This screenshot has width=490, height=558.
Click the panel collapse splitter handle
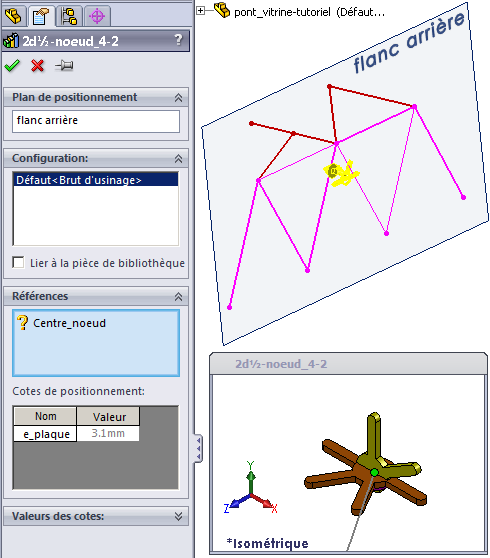point(198,448)
